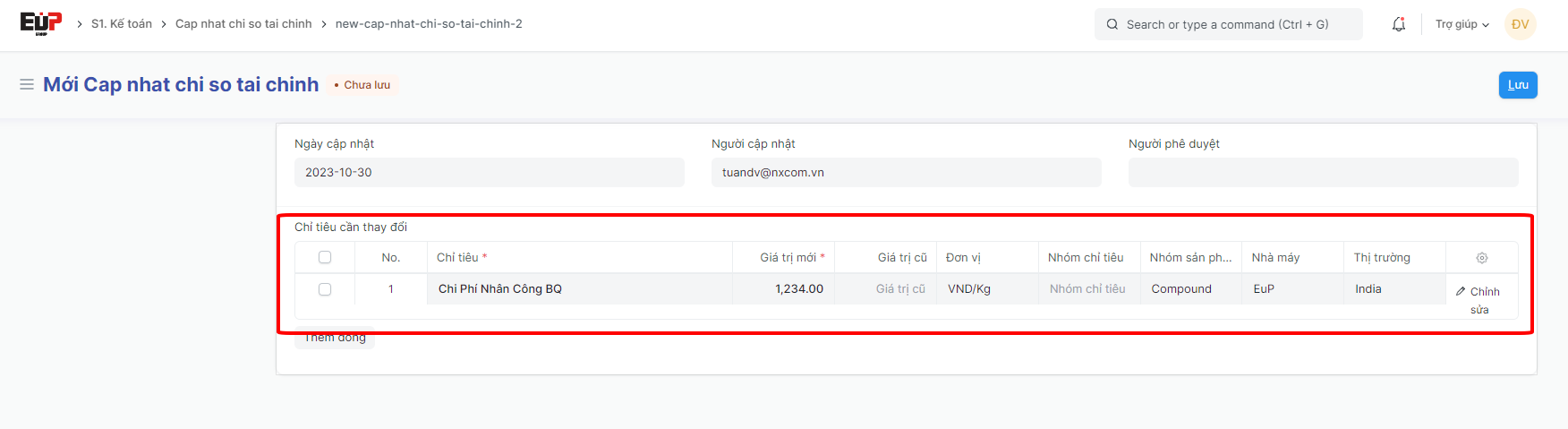Open the Thị trường India field

pyautogui.click(x=1393, y=289)
